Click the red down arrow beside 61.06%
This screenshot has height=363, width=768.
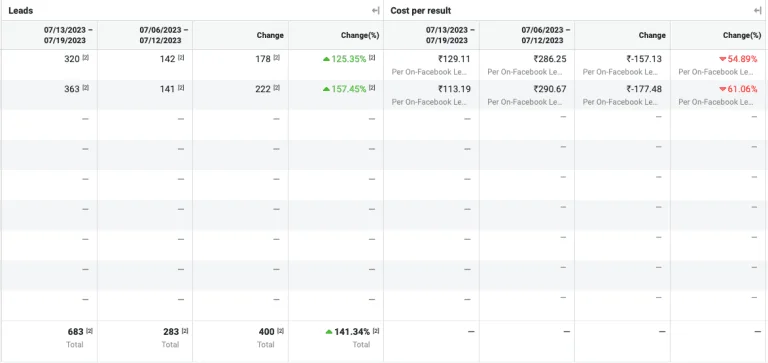pyautogui.click(x=722, y=90)
